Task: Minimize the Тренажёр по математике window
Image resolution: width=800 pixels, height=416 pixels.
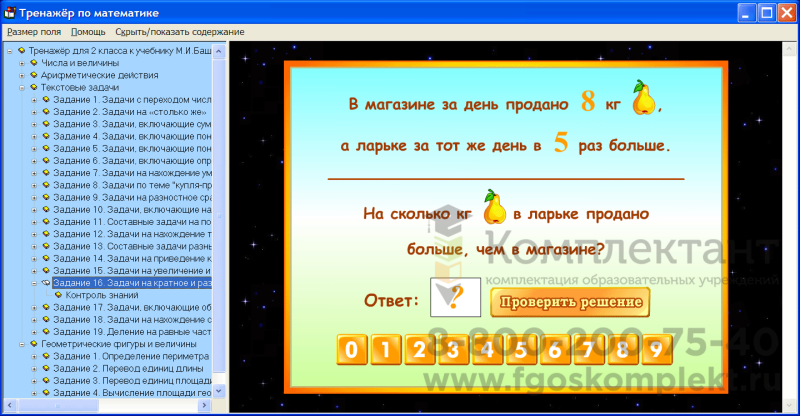Action: [747, 13]
